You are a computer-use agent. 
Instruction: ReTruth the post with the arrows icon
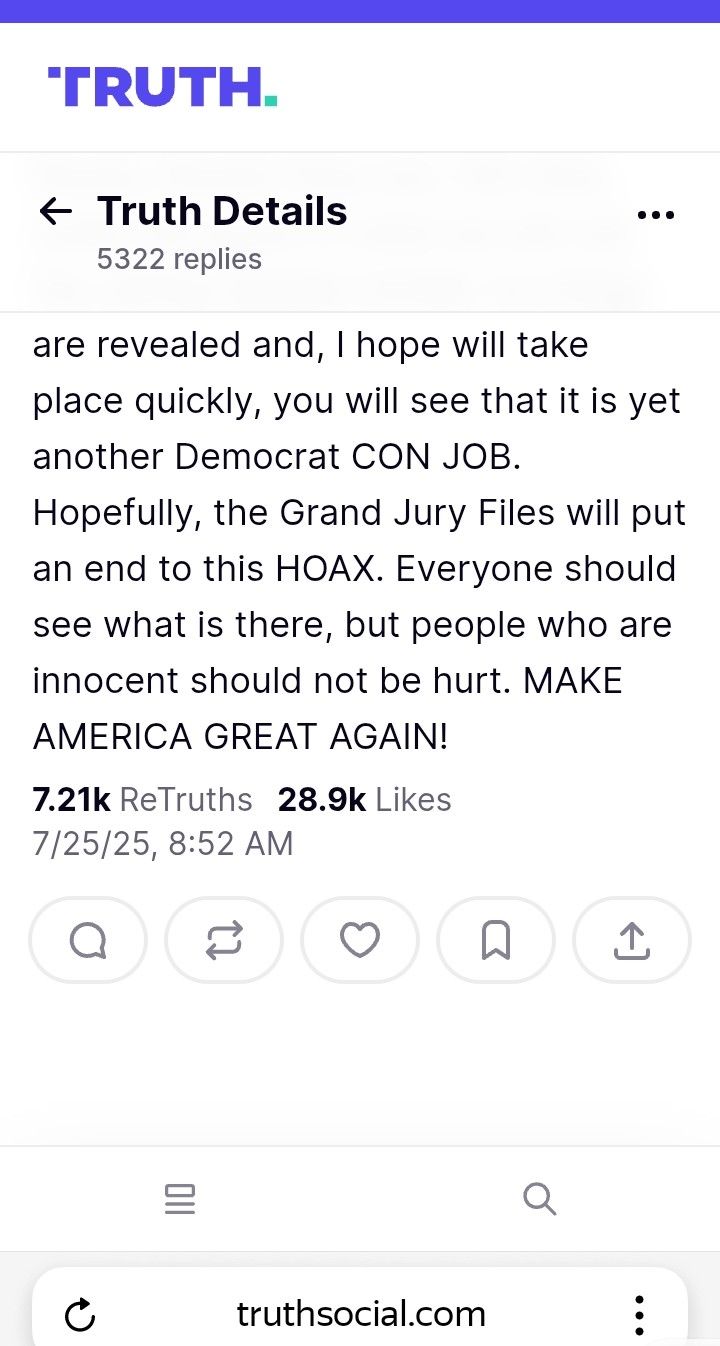click(x=224, y=940)
